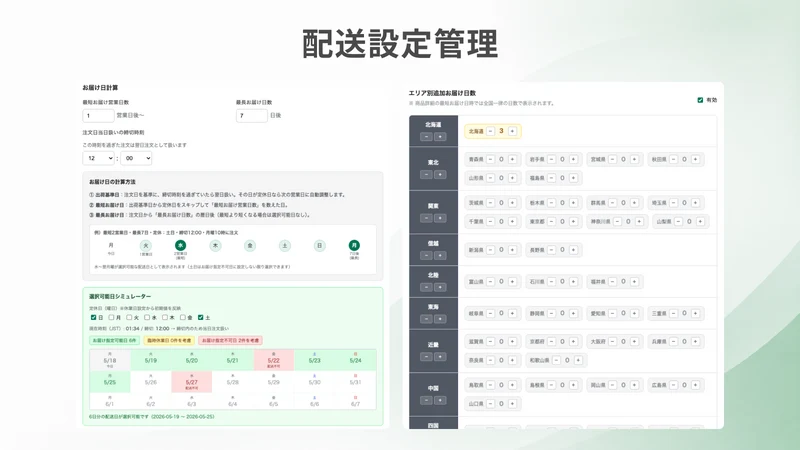This screenshot has height=450, width=800.
Task: Click minus on the 北陸 region header
Action: [427, 287]
